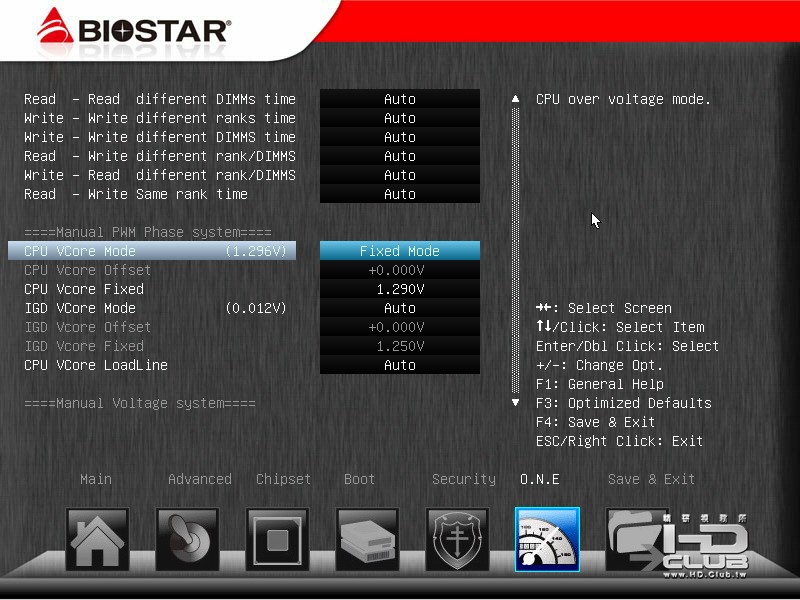
Task: Open the Boot drive icon
Action: pos(367,539)
